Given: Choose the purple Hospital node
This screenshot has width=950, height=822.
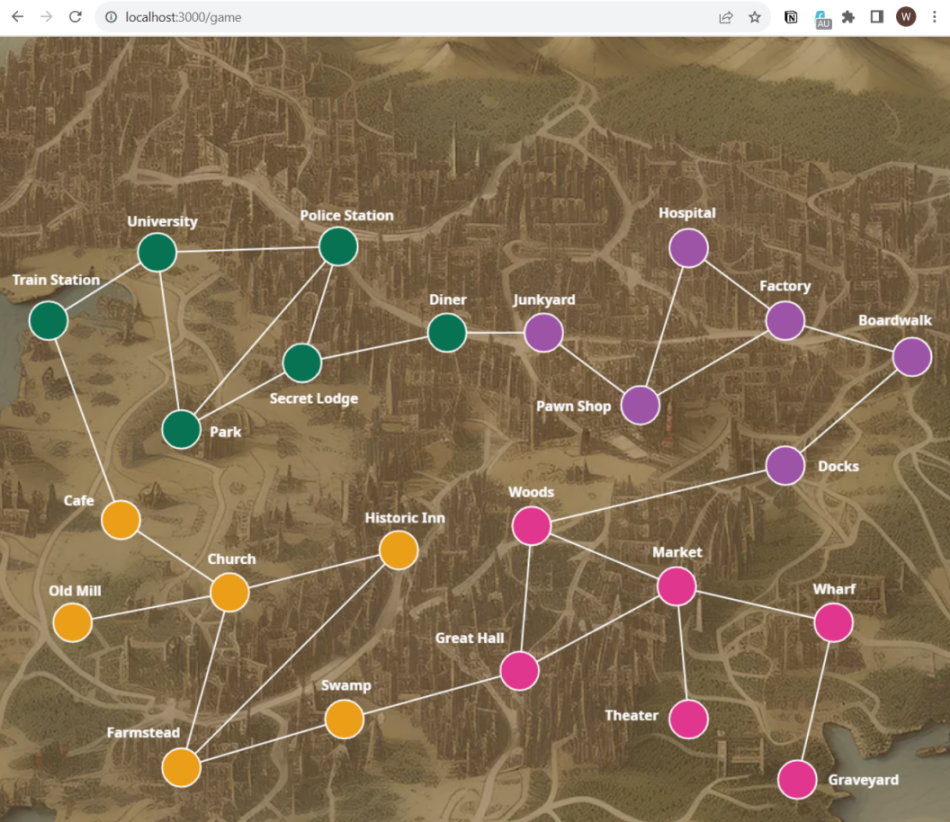Looking at the screenshot, I should (688, 248).
